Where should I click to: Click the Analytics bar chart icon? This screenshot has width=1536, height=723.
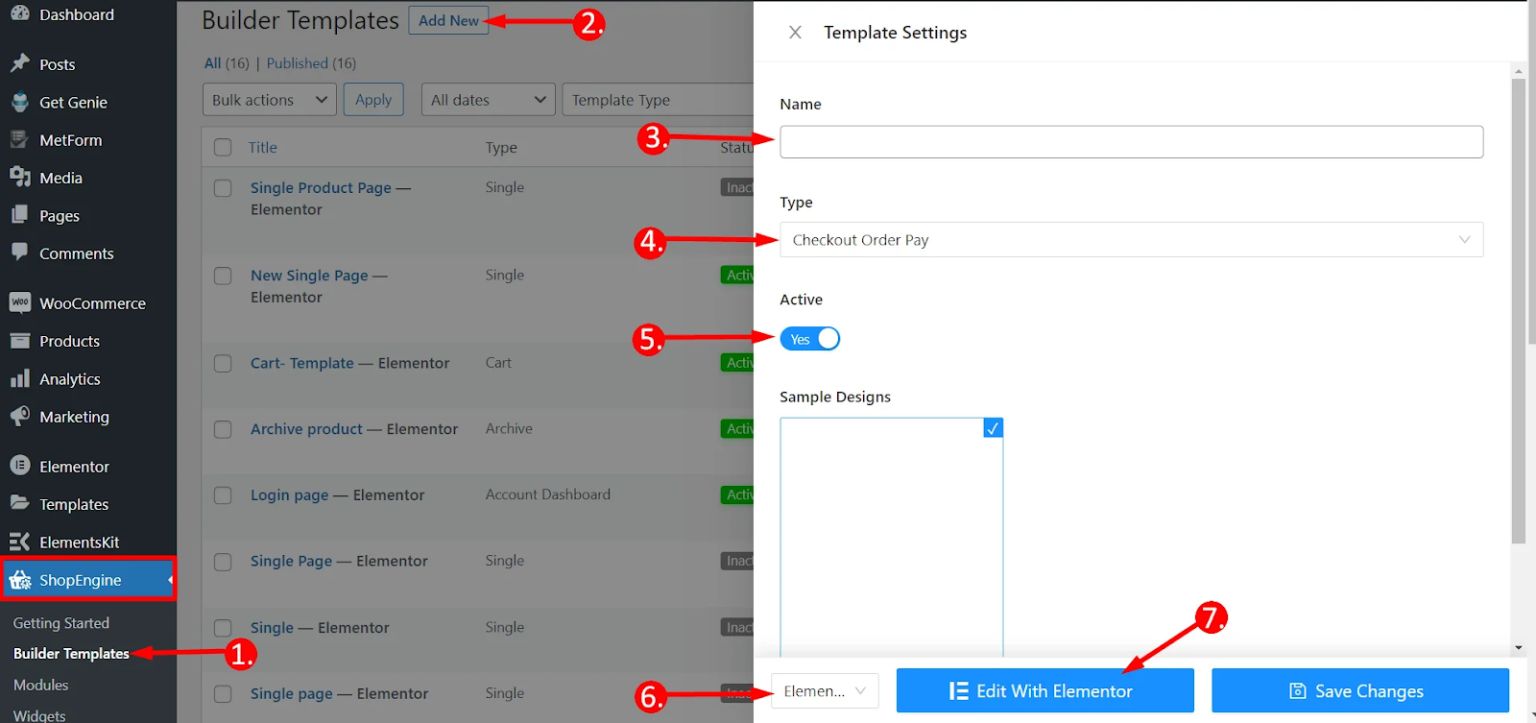pos(20,379)
